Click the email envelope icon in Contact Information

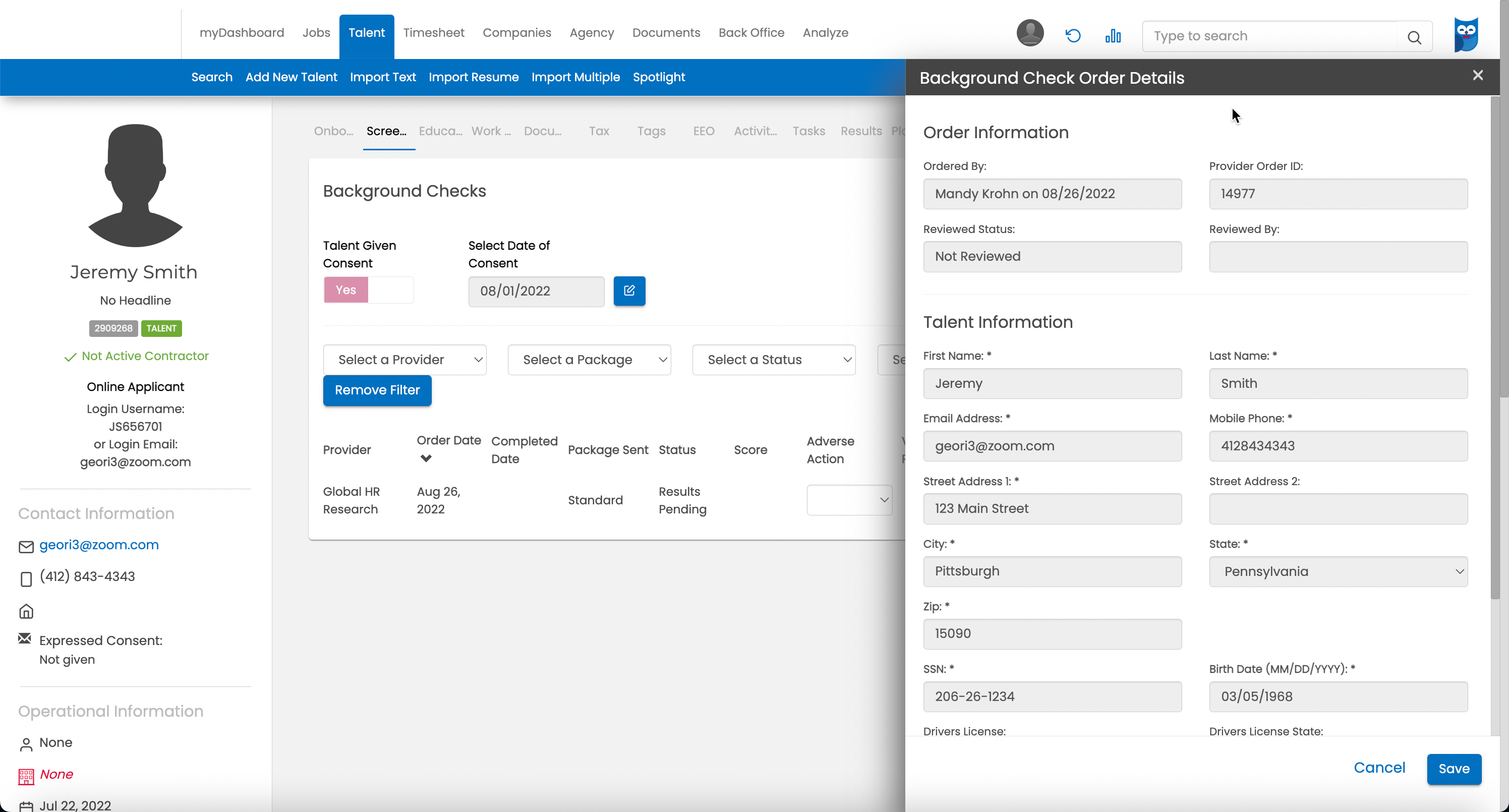pos(26,547)
